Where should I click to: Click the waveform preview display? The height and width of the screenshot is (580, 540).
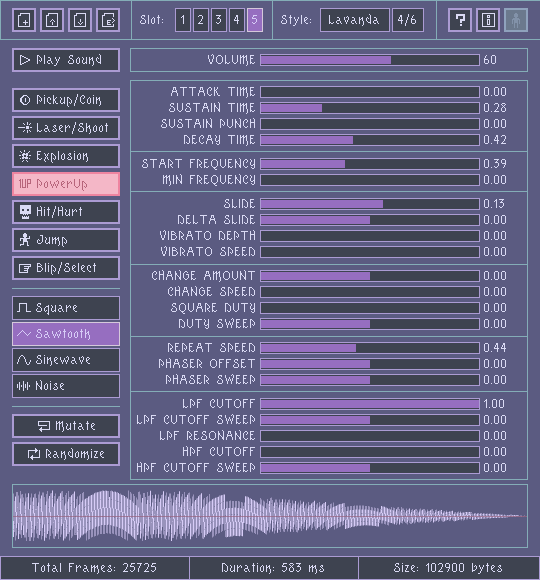tap(270, 516)
